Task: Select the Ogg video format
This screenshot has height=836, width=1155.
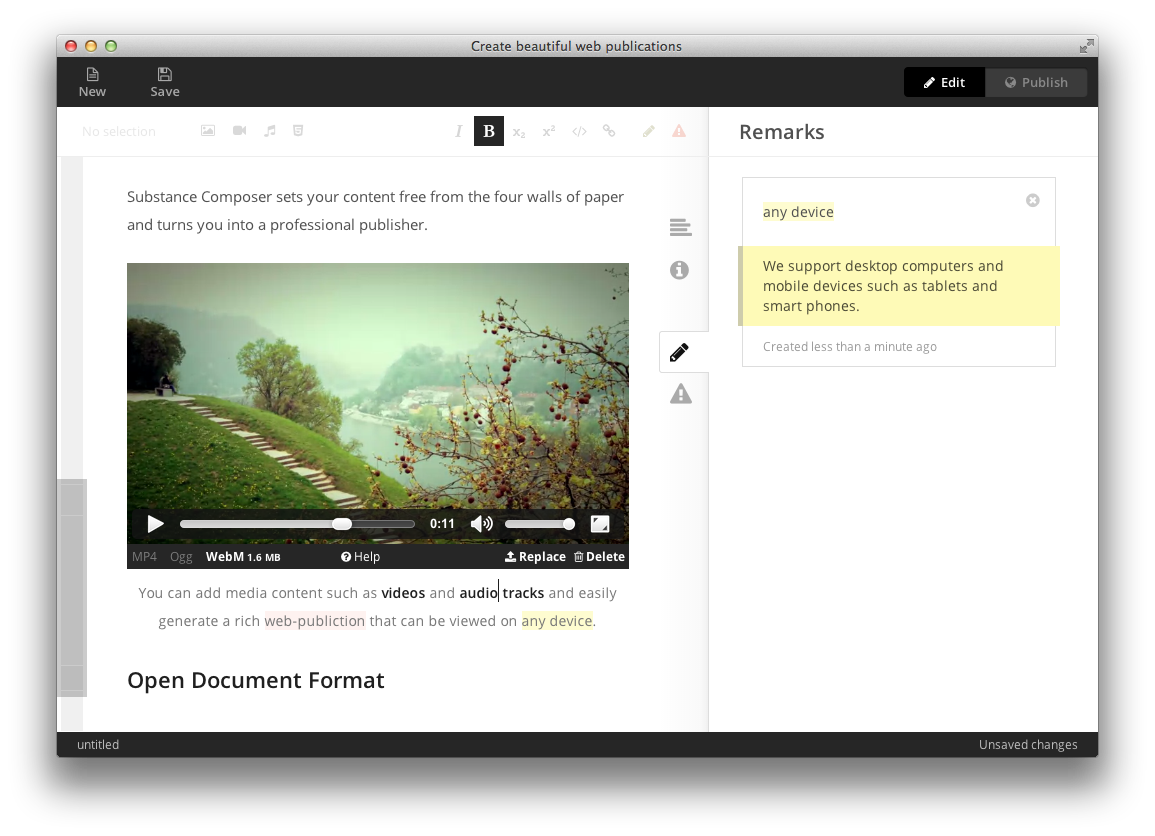Action: [x=181, y=557]
